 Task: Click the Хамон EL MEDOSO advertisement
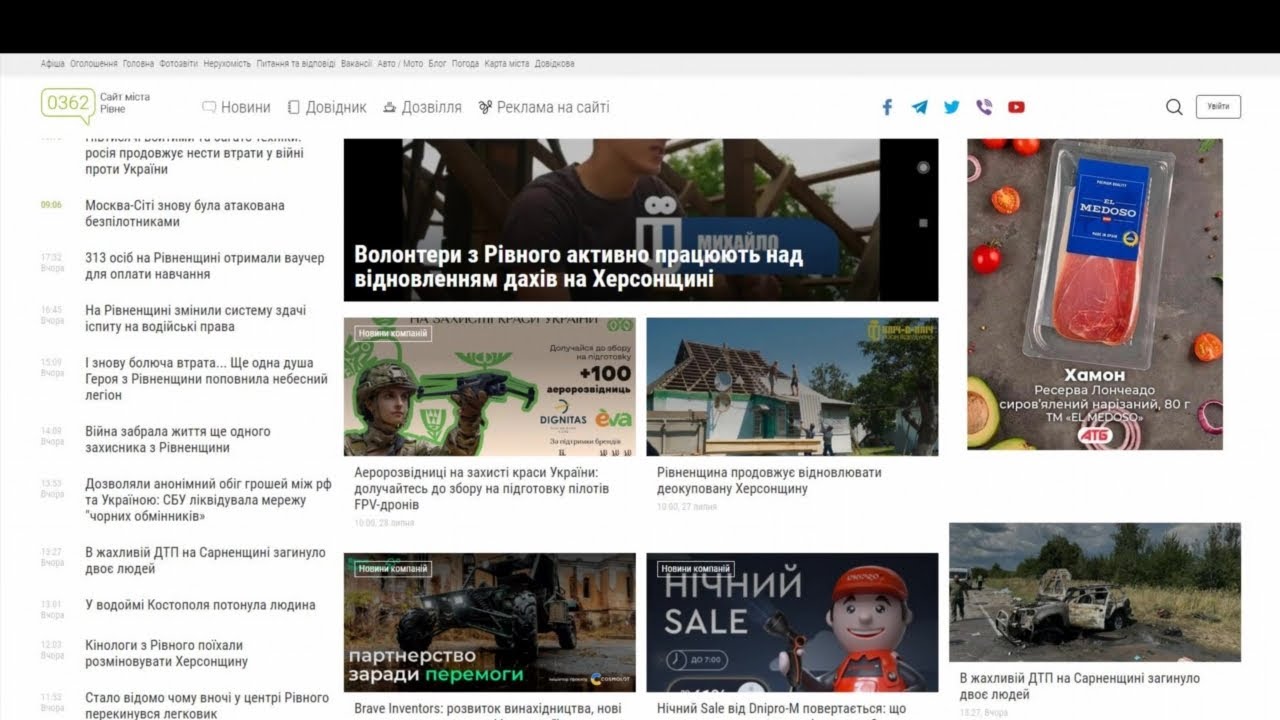tap(1095, 294)
